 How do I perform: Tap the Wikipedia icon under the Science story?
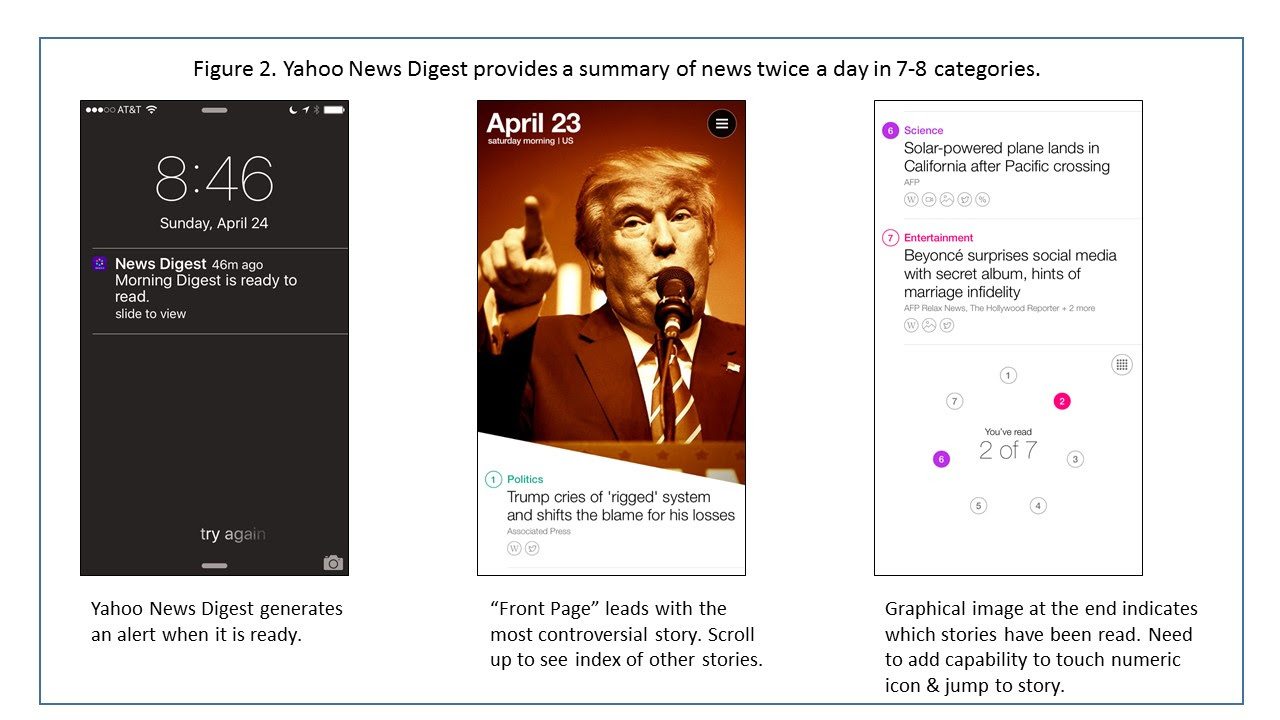(911, 200)
